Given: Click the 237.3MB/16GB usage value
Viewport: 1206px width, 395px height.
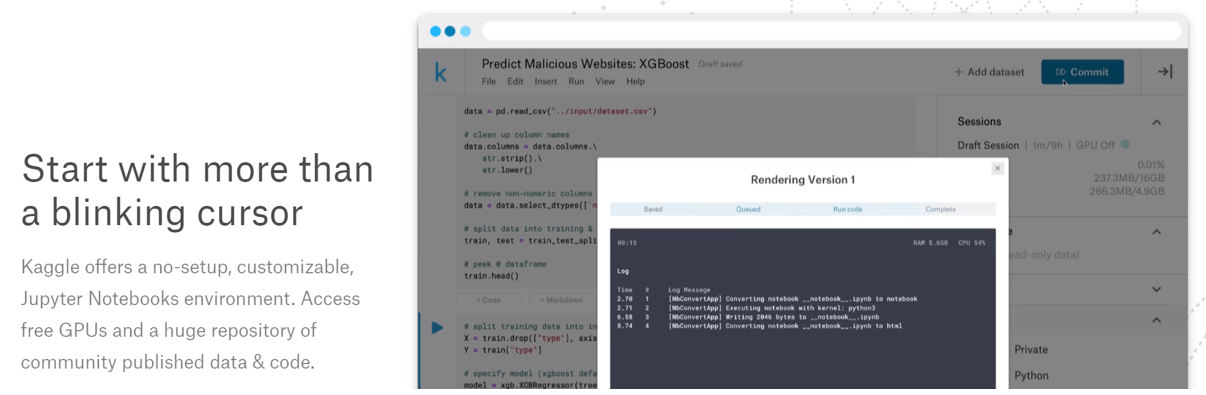Looking at the screenshot, I should [x=1128, y=178].
